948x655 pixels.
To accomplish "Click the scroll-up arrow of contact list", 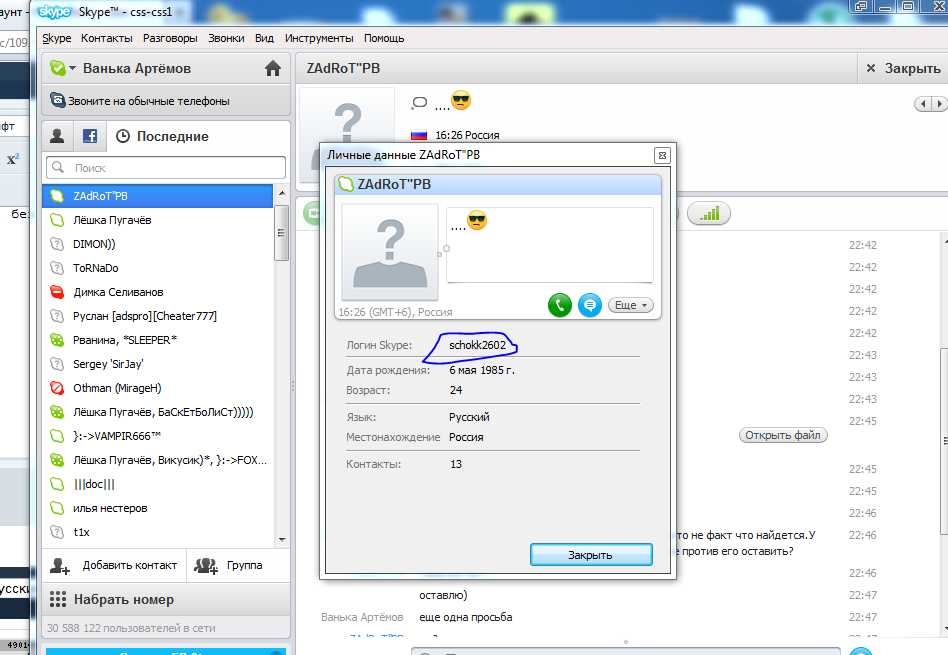I will coord(282,193).
